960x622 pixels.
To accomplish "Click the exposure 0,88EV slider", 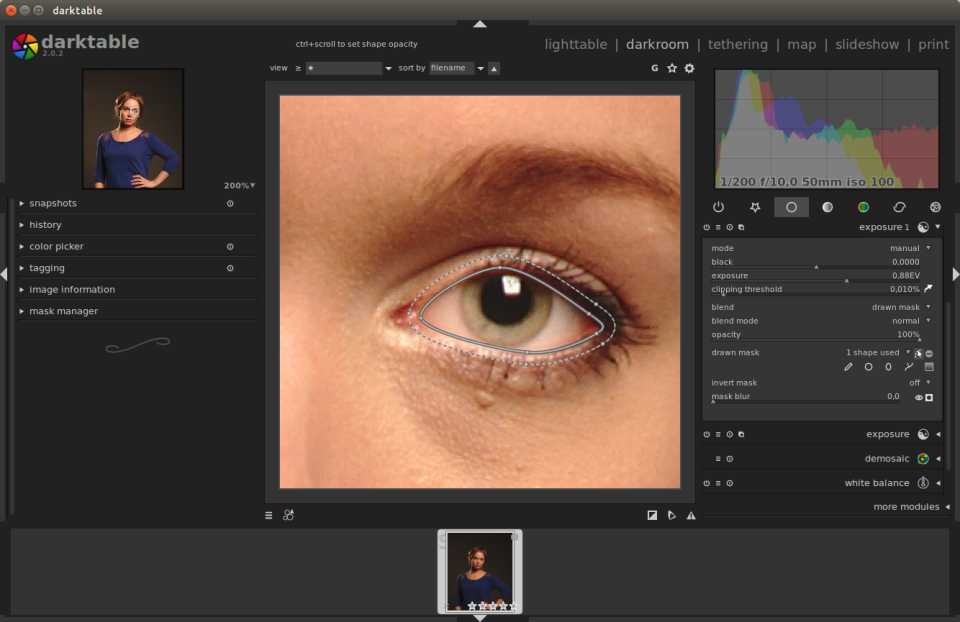I will [816, 276].
